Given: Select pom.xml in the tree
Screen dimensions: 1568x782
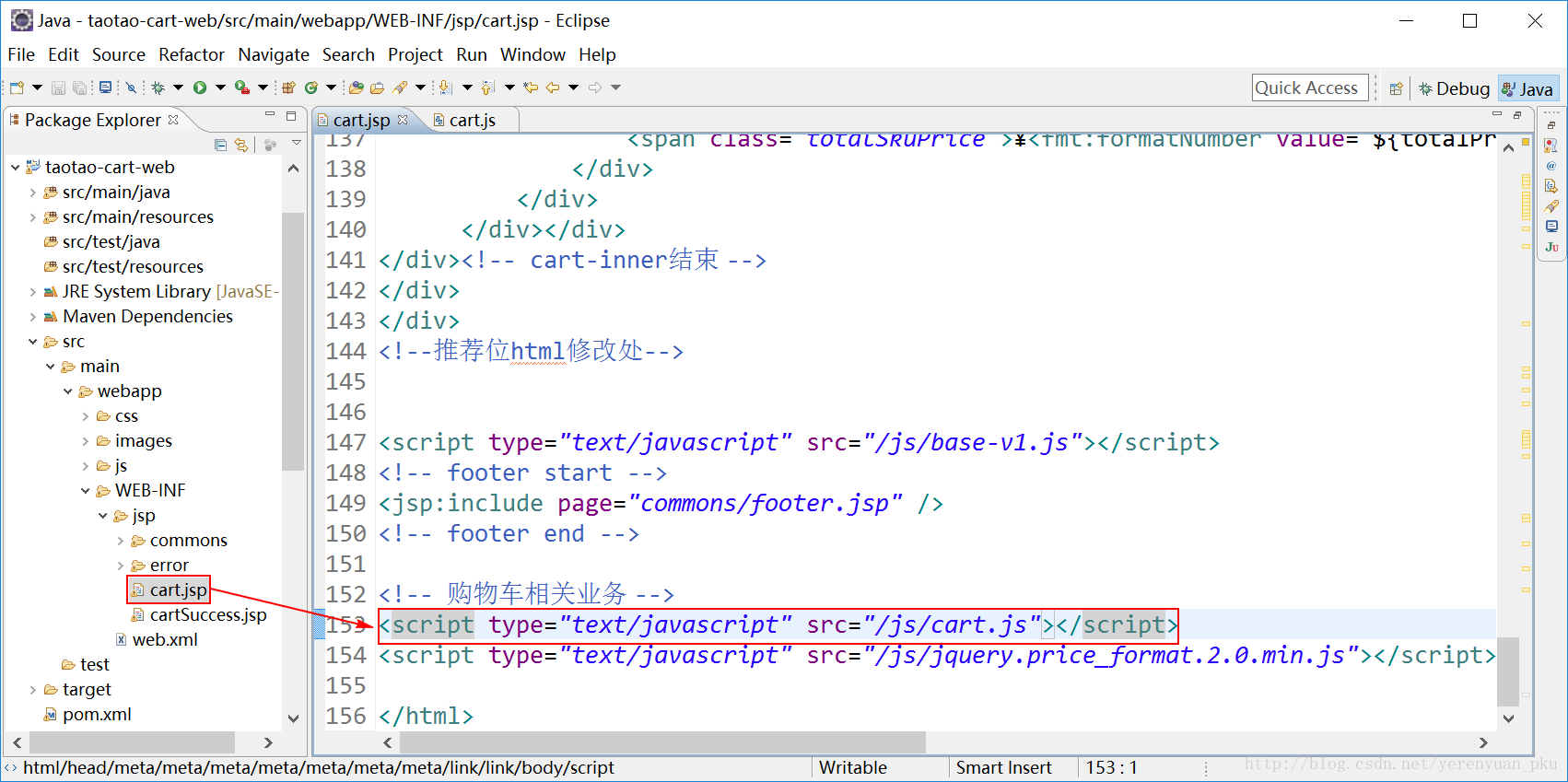Looking at the screenshot, I should pyautogui.click(x=88, y=715).
